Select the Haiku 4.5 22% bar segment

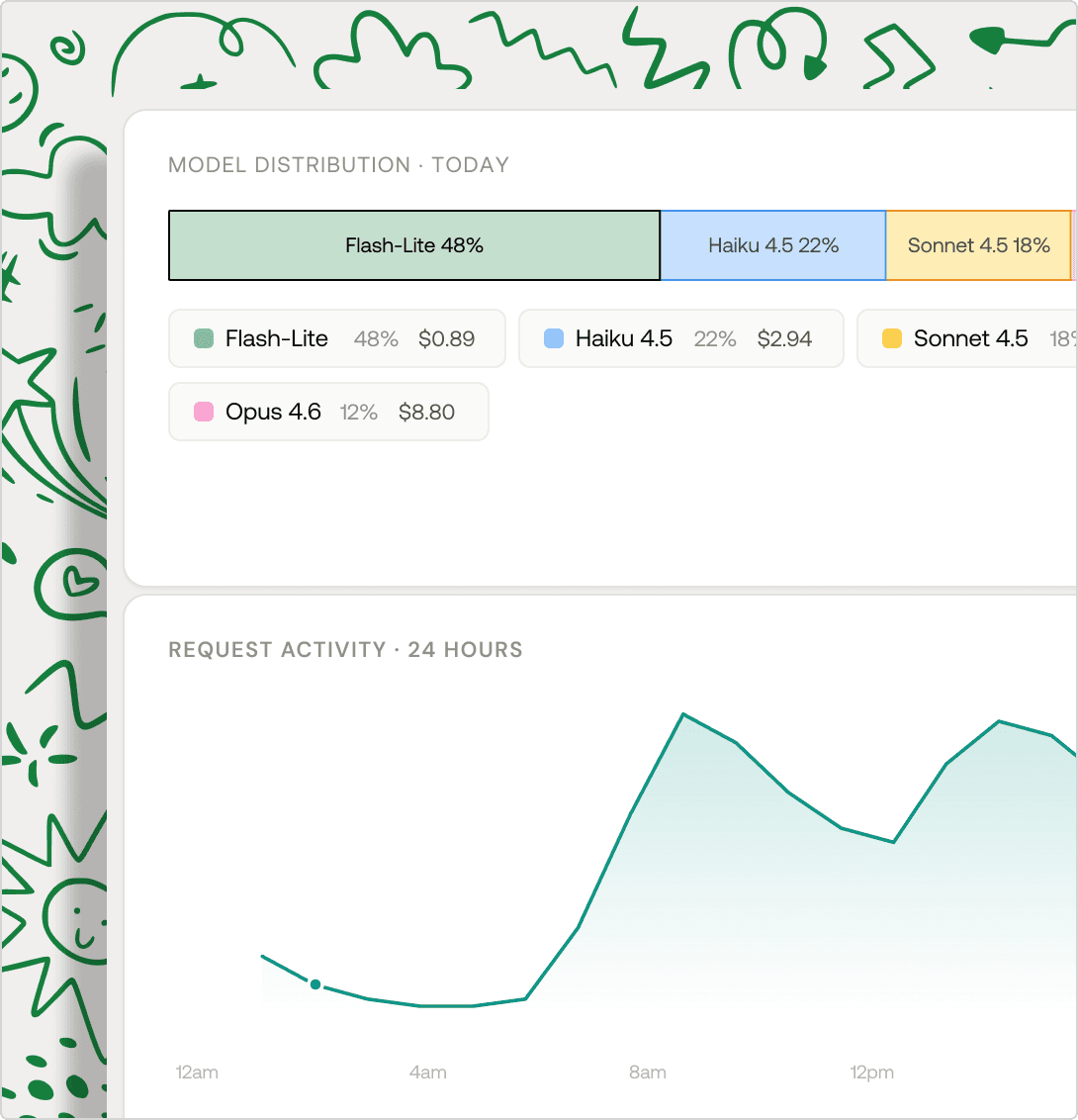point(772,245)
